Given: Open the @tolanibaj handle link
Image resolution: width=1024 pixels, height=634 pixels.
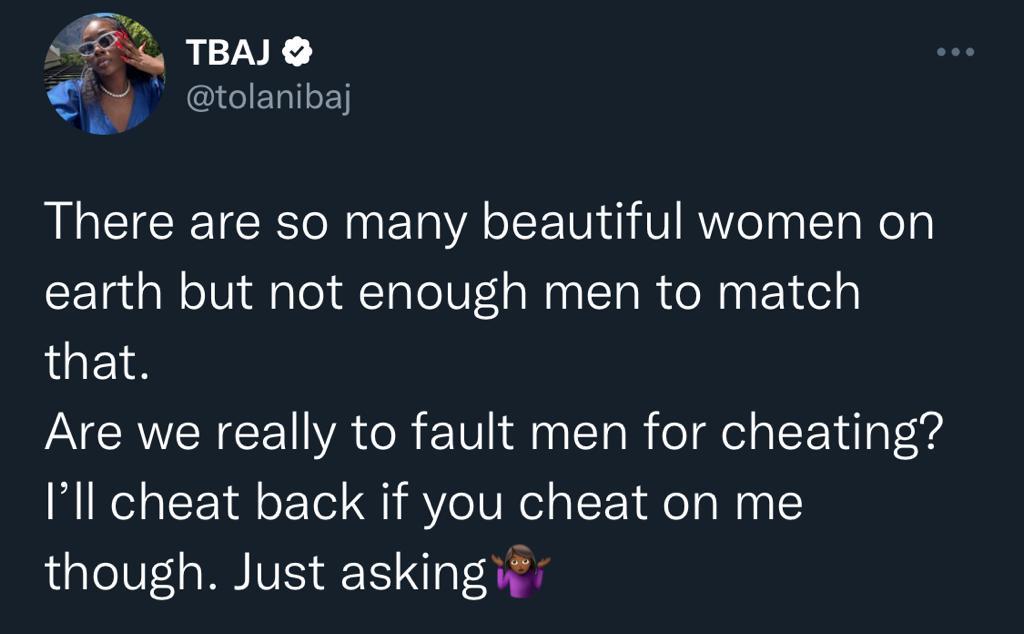Looking at the screenshot, I should 268,99.
